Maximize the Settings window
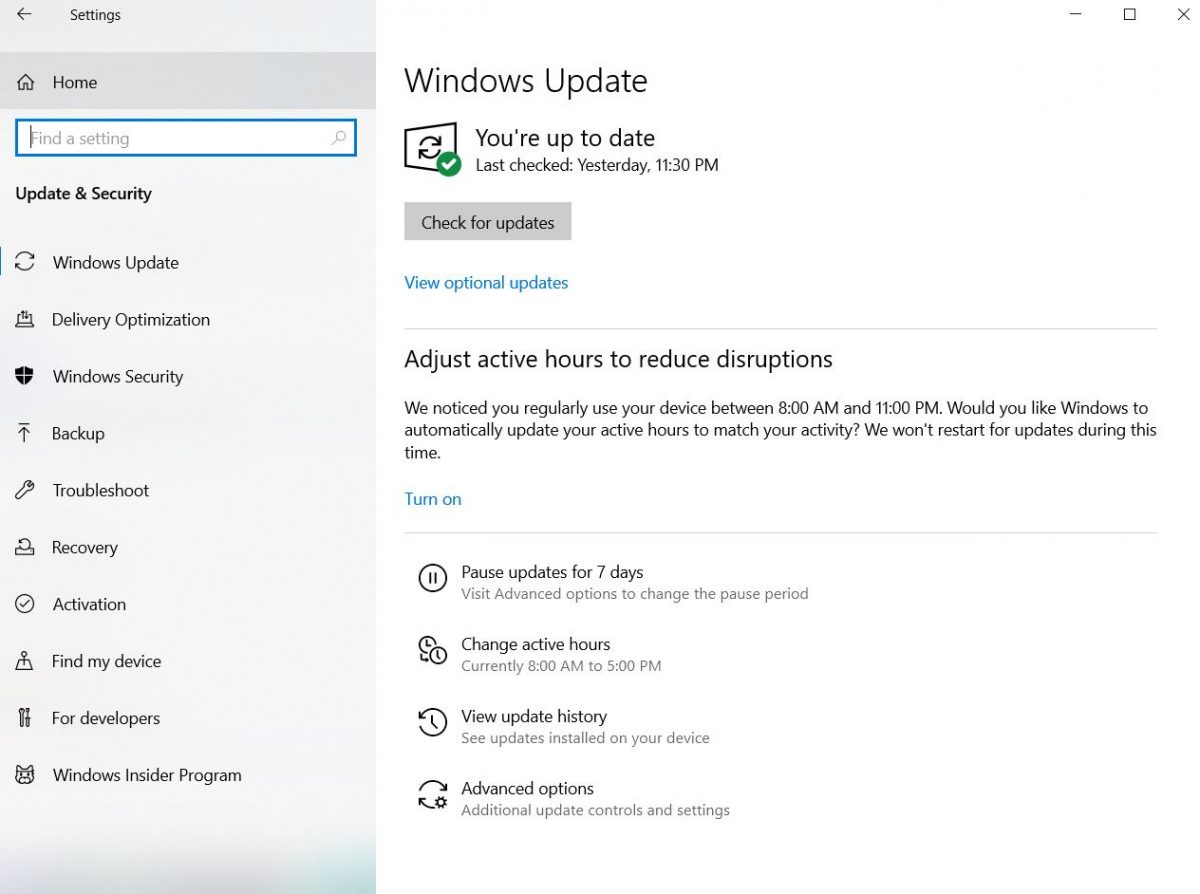Screen dimensions: 1200x894 point(1129,15)
